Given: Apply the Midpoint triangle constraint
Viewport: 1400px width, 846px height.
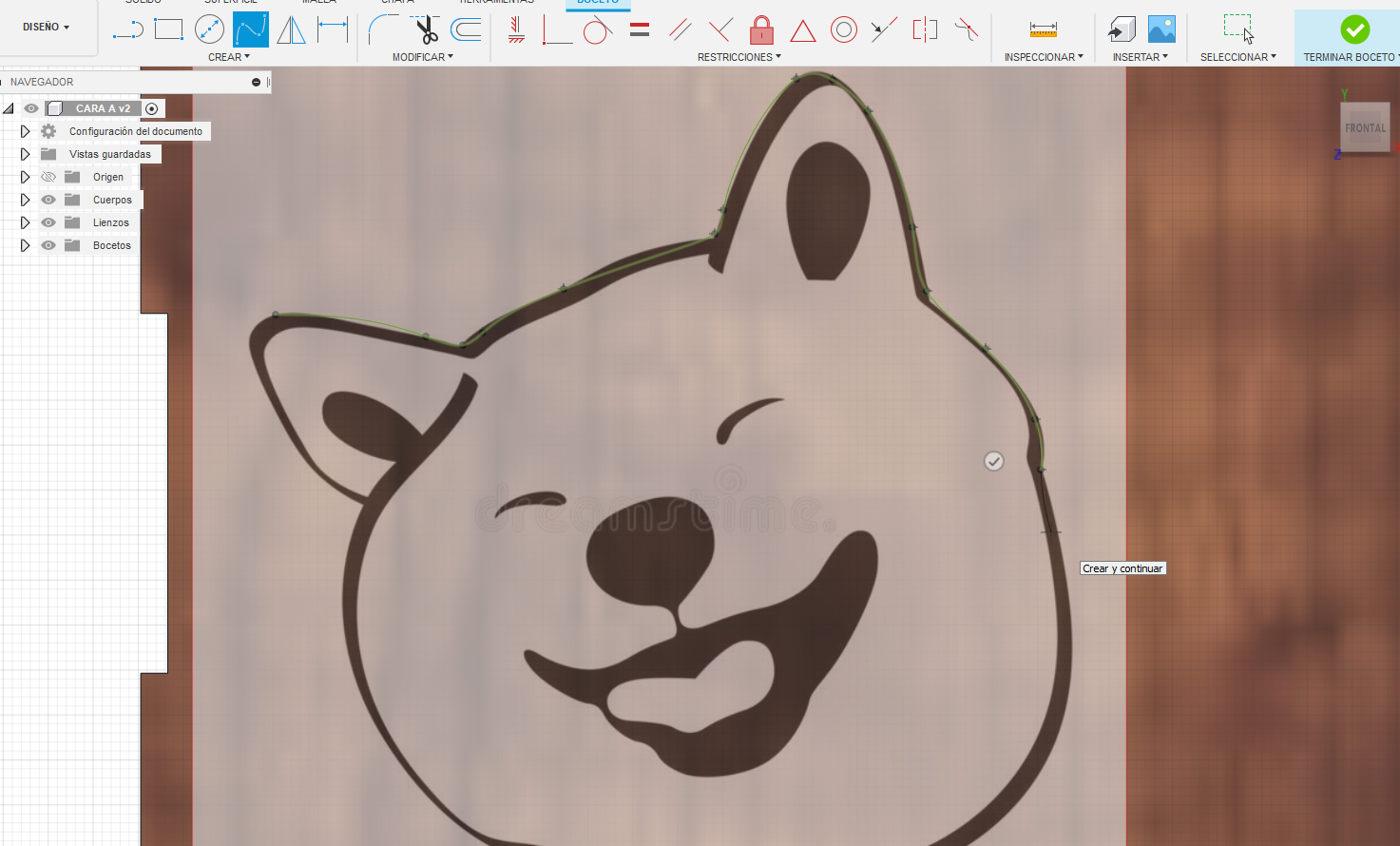Looking at the screenshot, I should click(803, 30).
